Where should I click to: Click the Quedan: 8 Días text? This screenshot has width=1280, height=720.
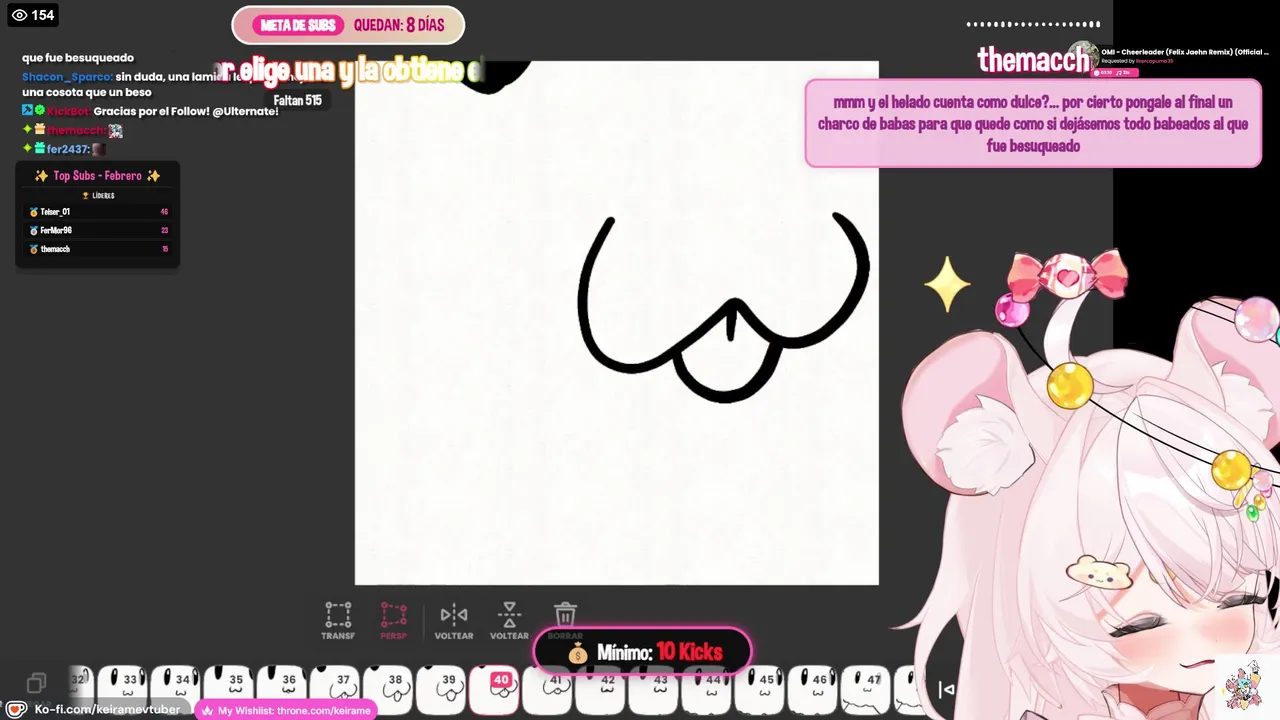pos(399,26)
